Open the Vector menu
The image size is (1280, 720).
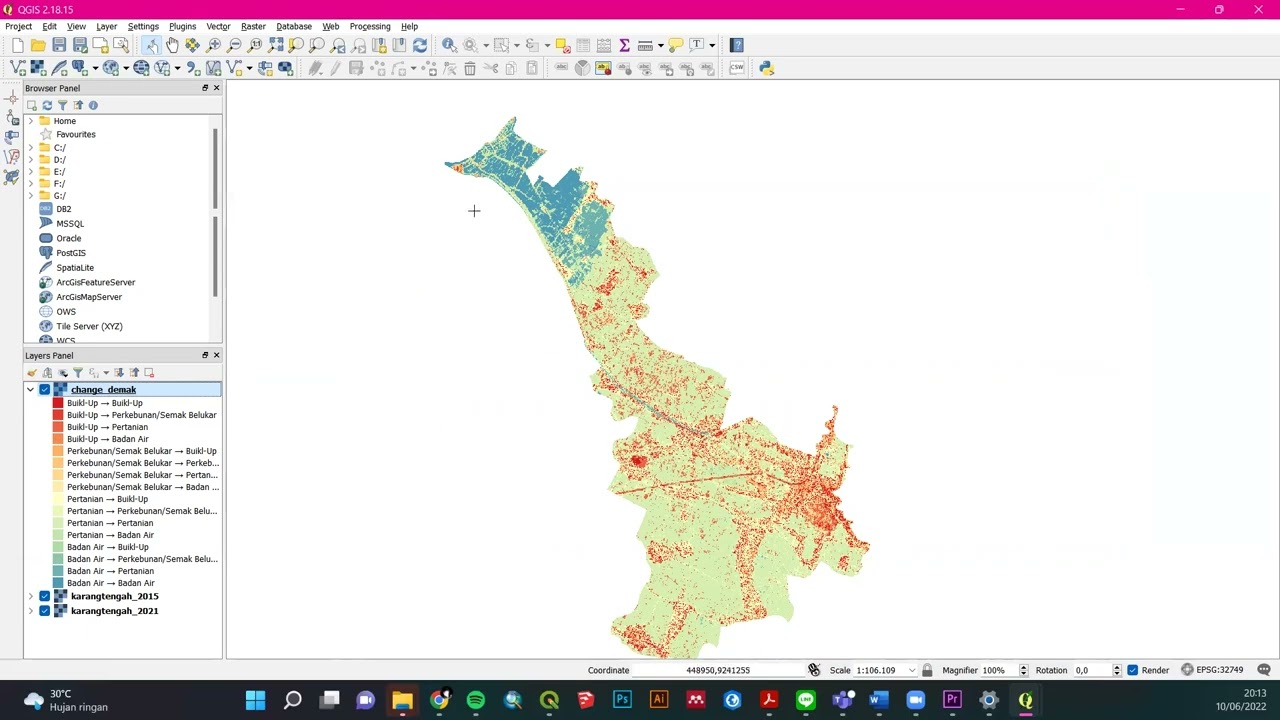click(218, 26)
